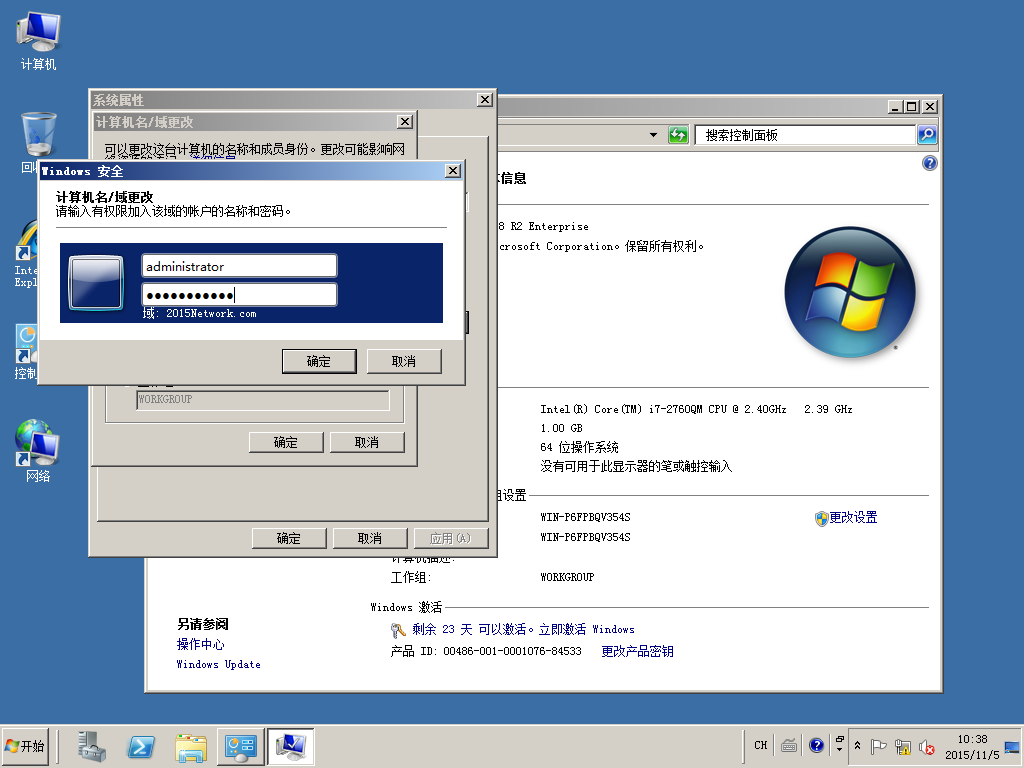Maximize the Control Panel system window

coord(912,106)
